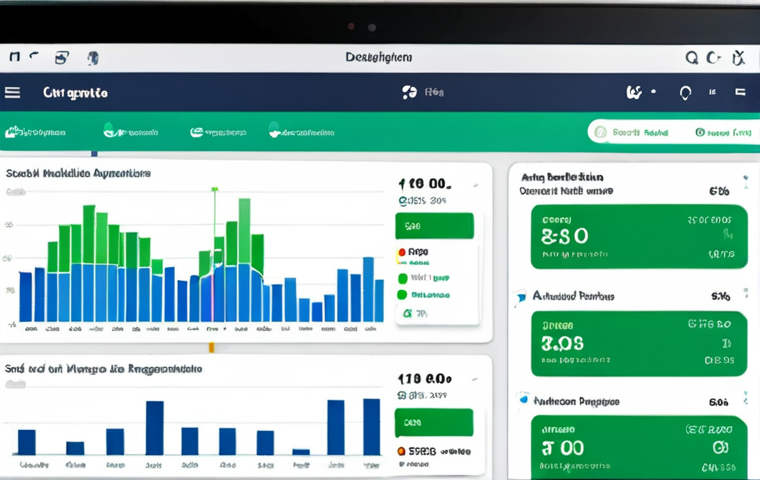The width and height of the screenshot is (760, 480).
Task: Click the blue dot icon beside the third panel heading
Action: coord(523,400)
